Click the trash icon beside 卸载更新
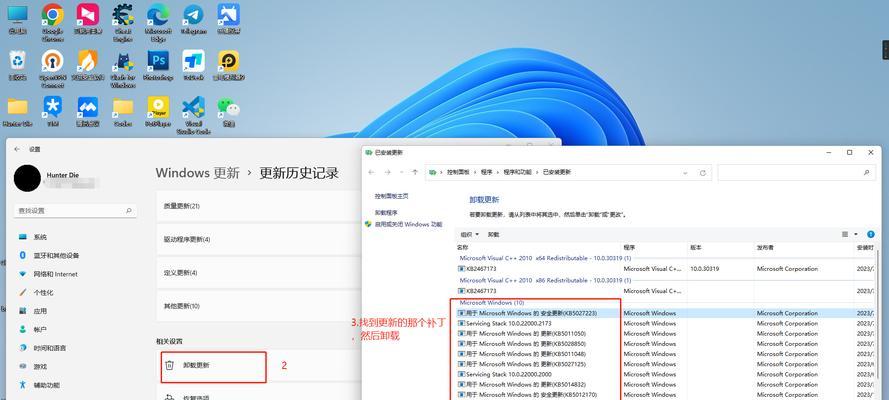889x400 pixels. pyautogui.click(x=169, y=365)
